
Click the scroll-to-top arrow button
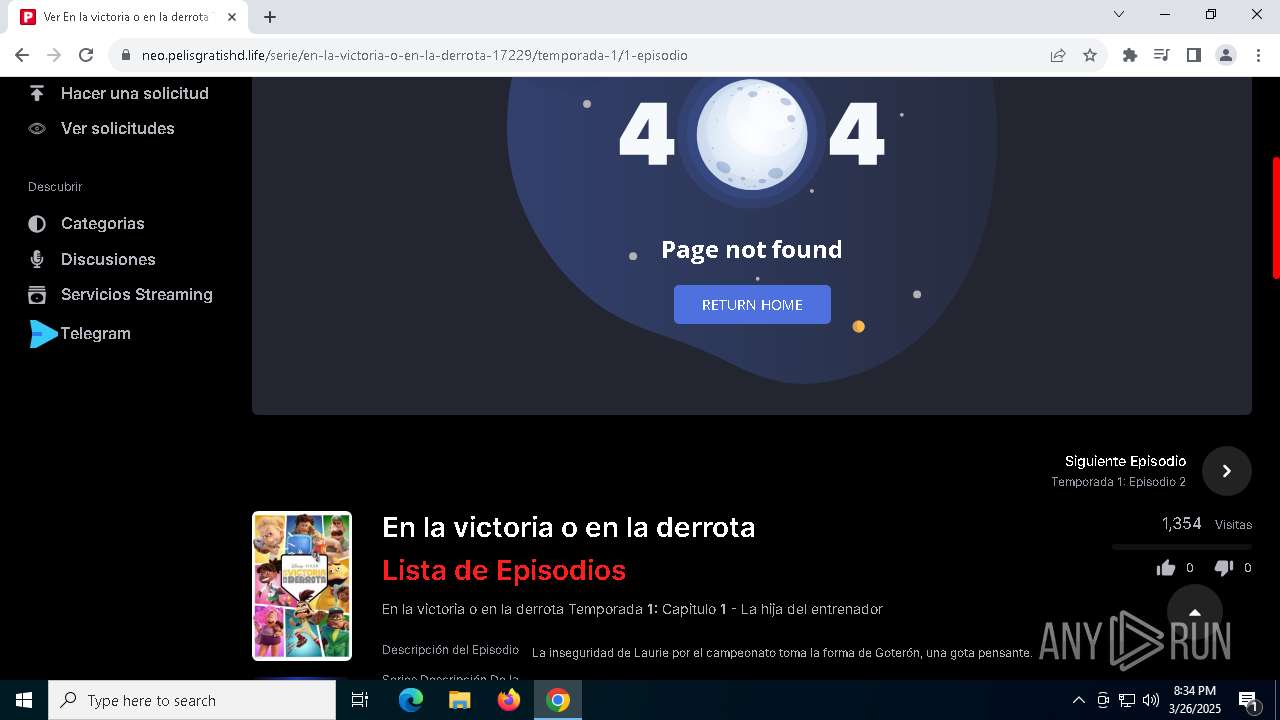tap(1194, 611)
